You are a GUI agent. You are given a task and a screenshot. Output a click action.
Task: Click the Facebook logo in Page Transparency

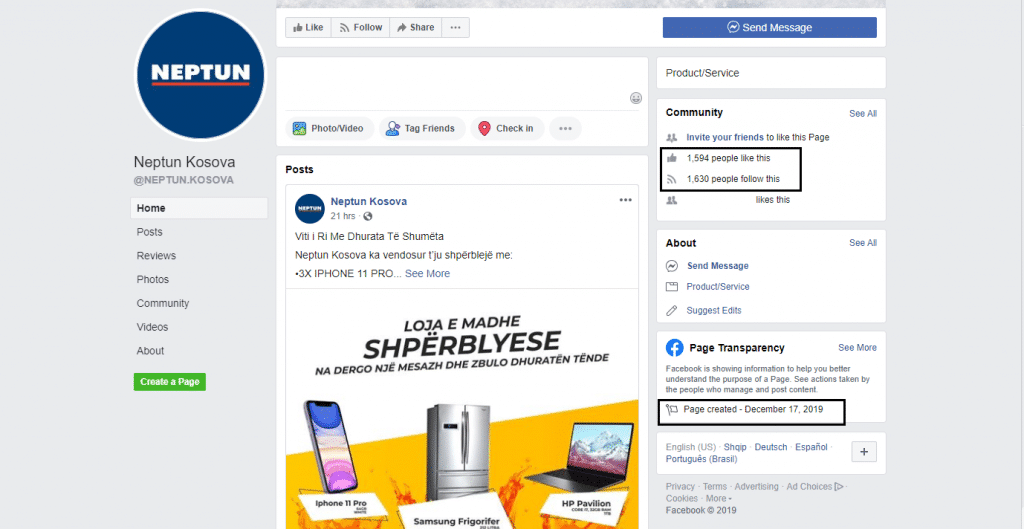coord(674,347)
